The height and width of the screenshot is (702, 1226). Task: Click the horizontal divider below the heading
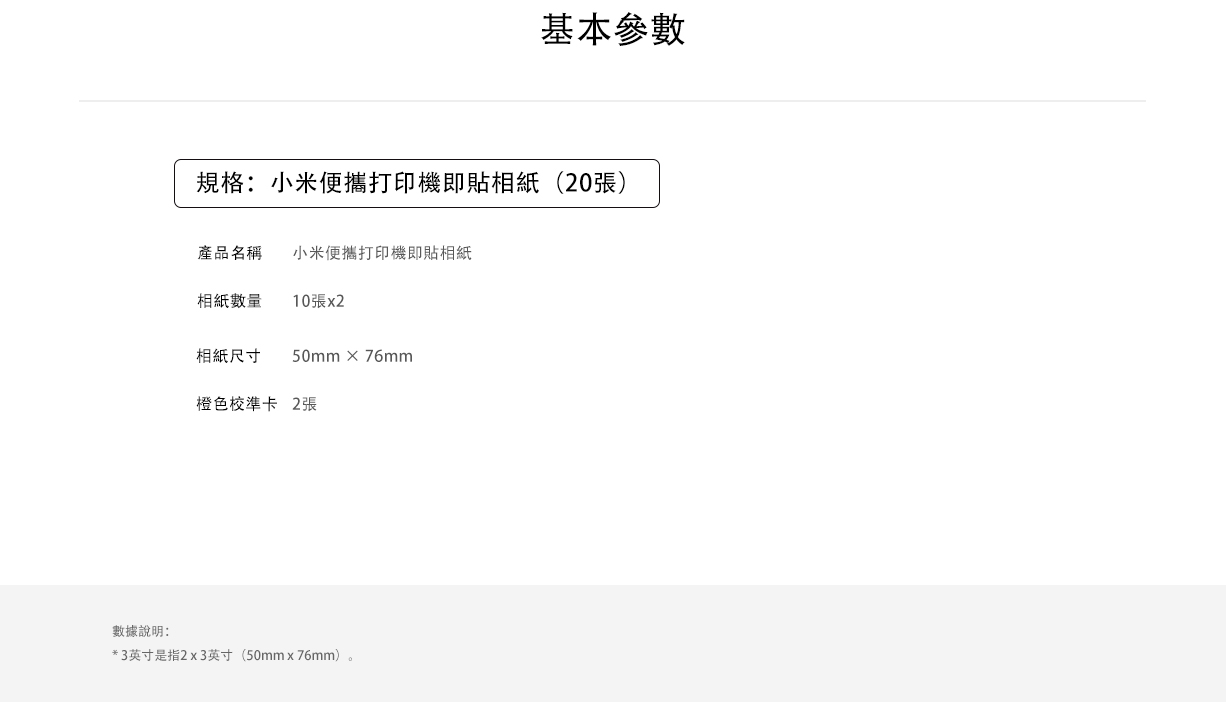pos(612,101)
